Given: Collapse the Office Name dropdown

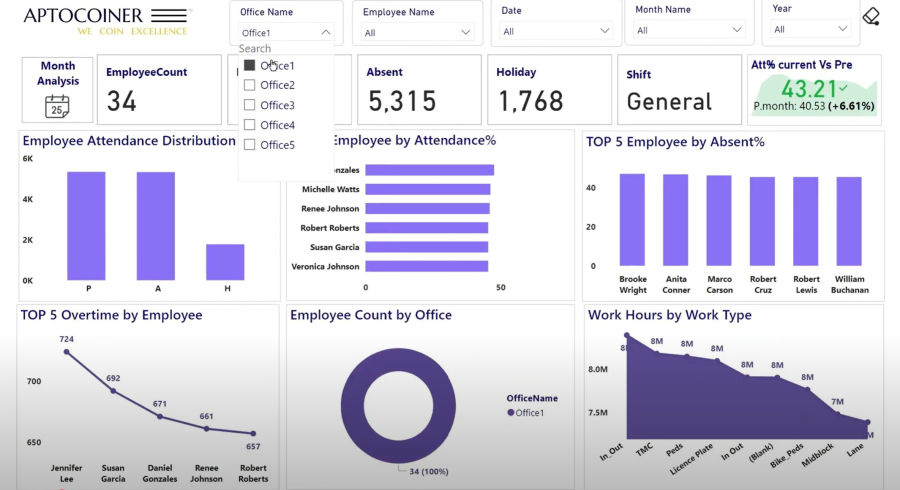Looking at the screenshot, I should [325, 33].
